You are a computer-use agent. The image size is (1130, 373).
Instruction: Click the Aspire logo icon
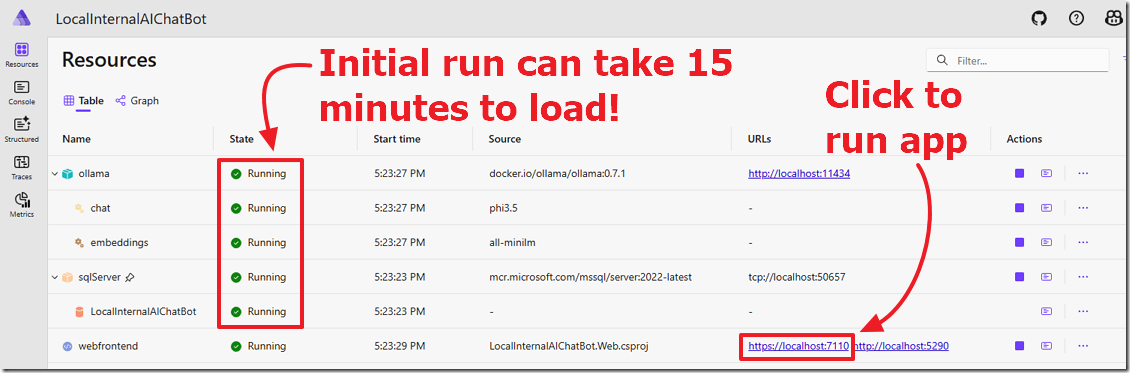22,18
